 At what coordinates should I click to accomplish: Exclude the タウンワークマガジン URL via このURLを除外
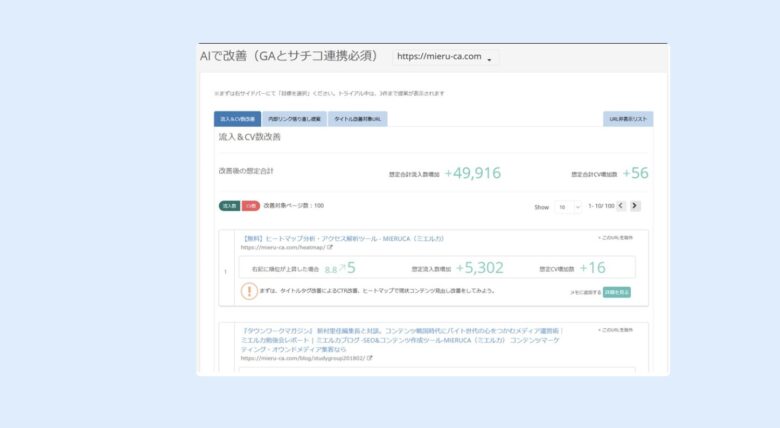click(x=615, y=330)
